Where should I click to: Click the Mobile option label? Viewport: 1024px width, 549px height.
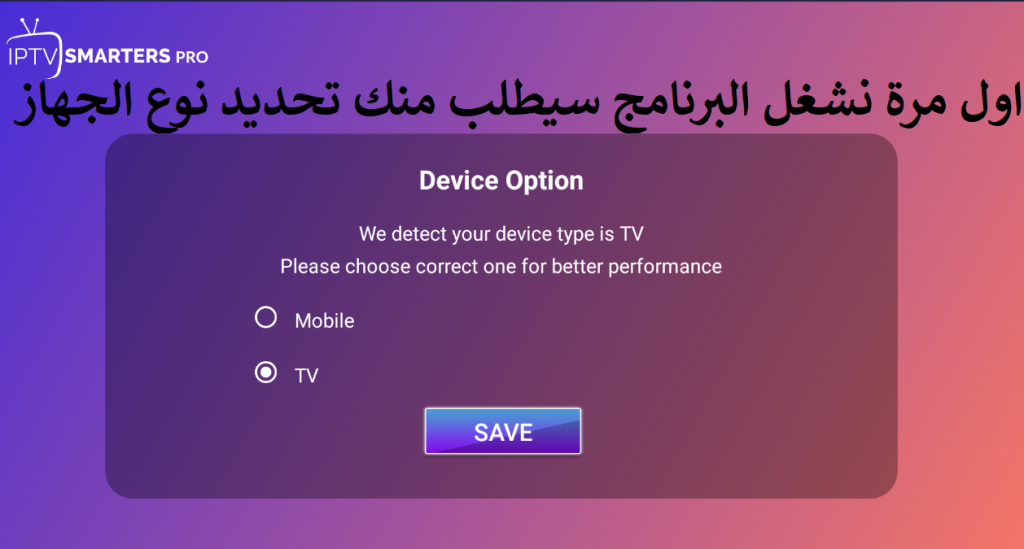coord(324,321)
